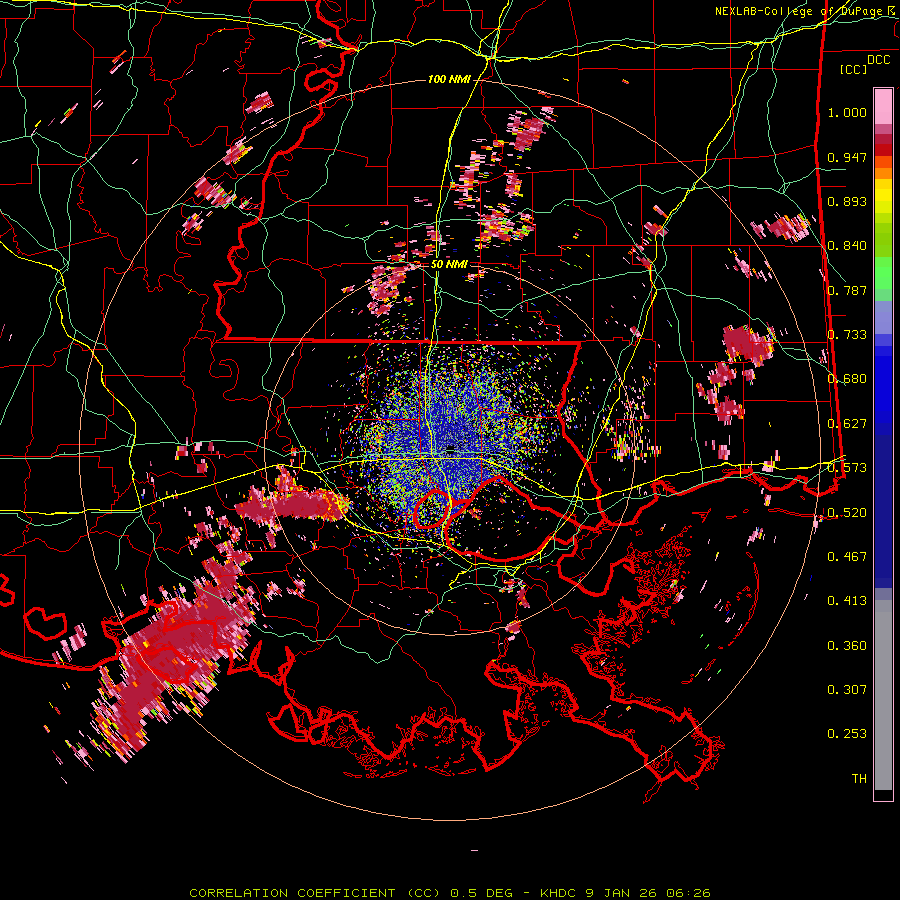Click the 0.573 scale value
The height and width of the screenshot is (900, 900).
(847, 468)
